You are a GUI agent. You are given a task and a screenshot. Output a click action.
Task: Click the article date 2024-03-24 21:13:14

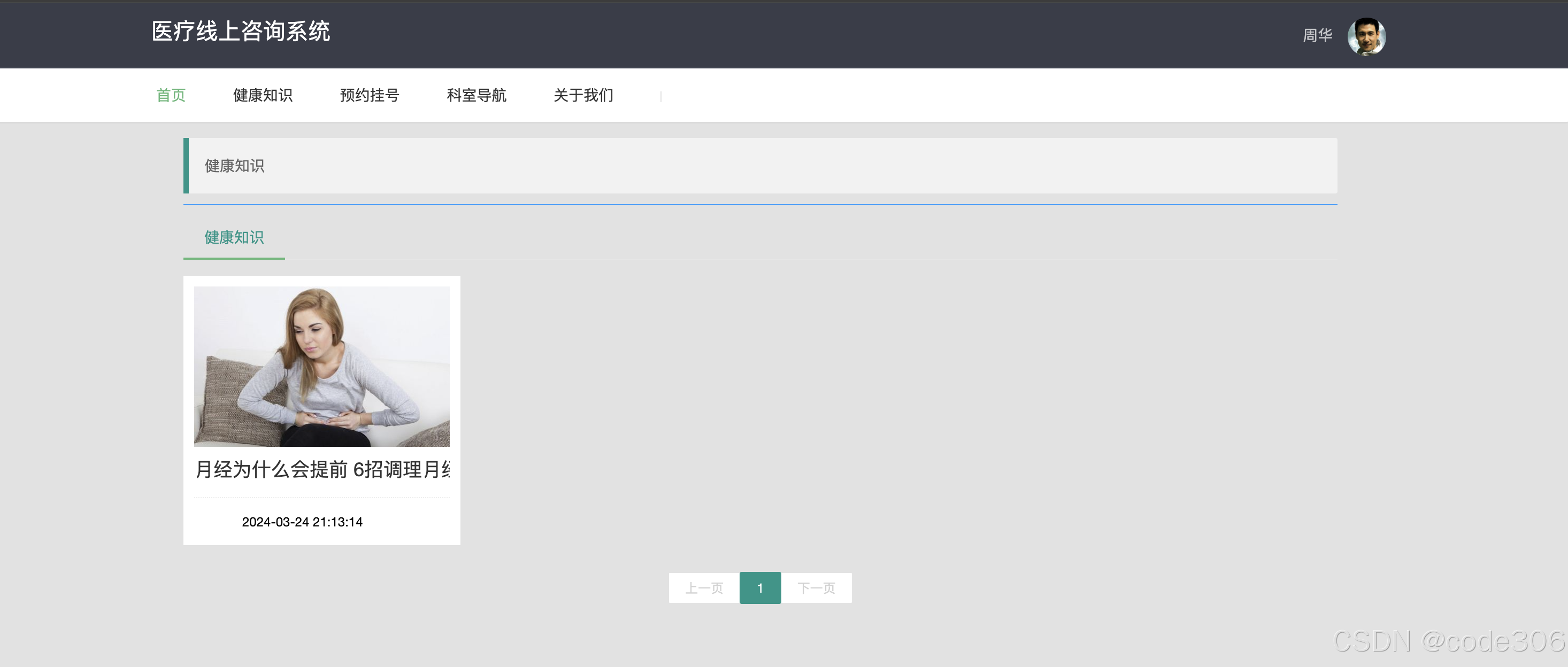[x=302, y=522]
